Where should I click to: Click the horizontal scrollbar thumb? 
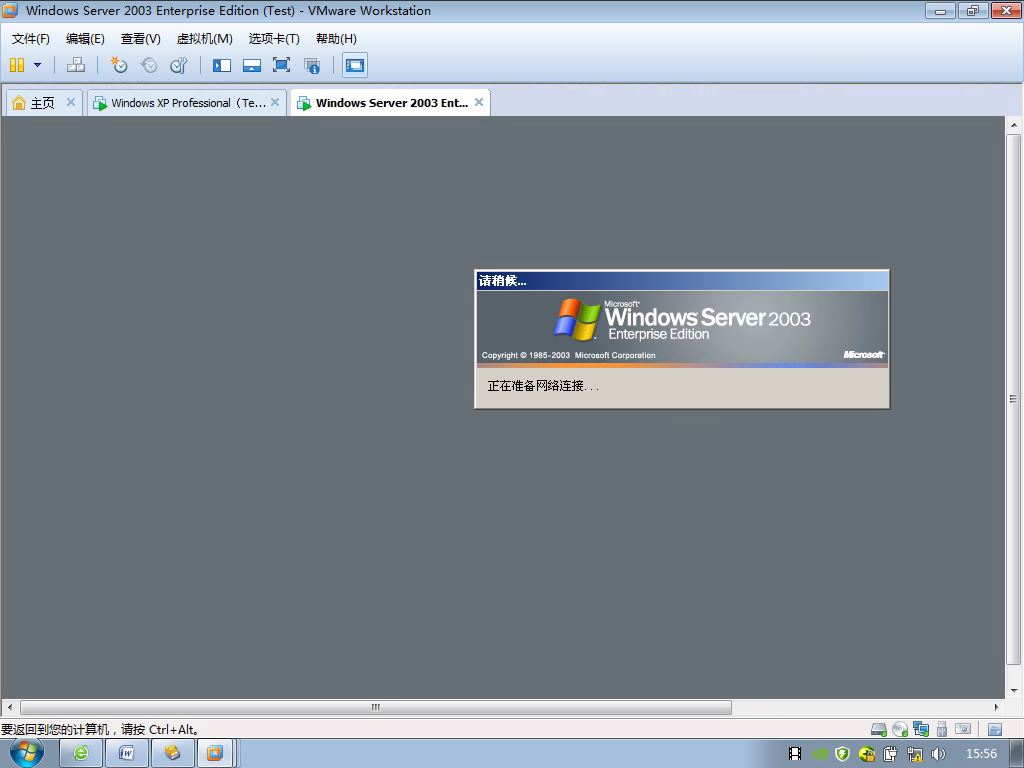coord(376,707)
